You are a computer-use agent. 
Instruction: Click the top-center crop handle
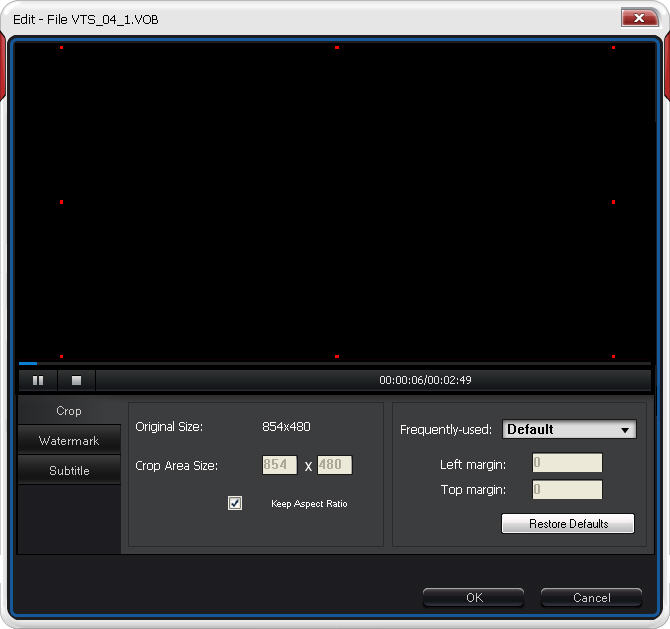point(337,48)
